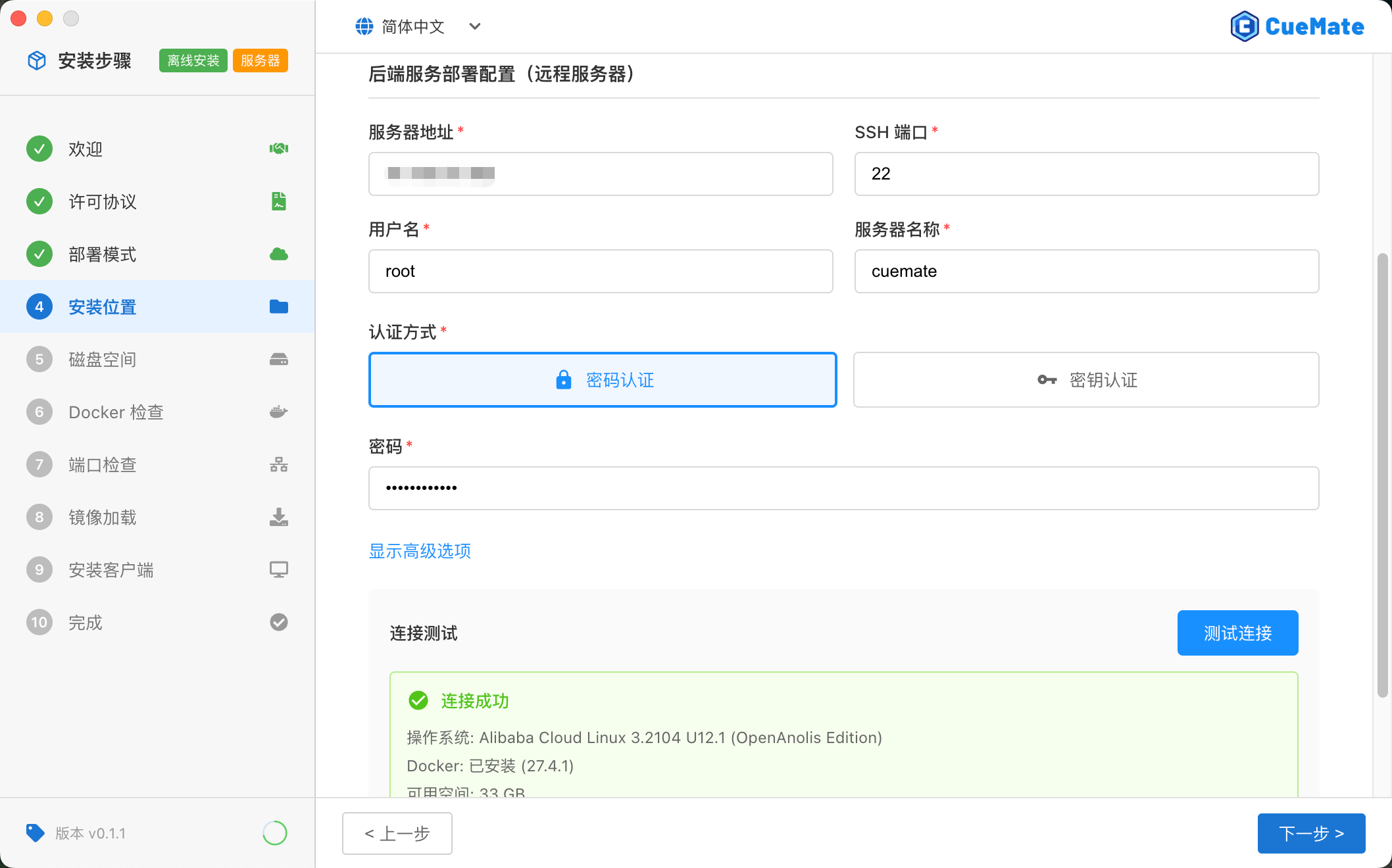The height and width of the screenshot is (868, 1392).
Task: Click the 服务器 orange mode tag
Action: (x=260, y=60)
